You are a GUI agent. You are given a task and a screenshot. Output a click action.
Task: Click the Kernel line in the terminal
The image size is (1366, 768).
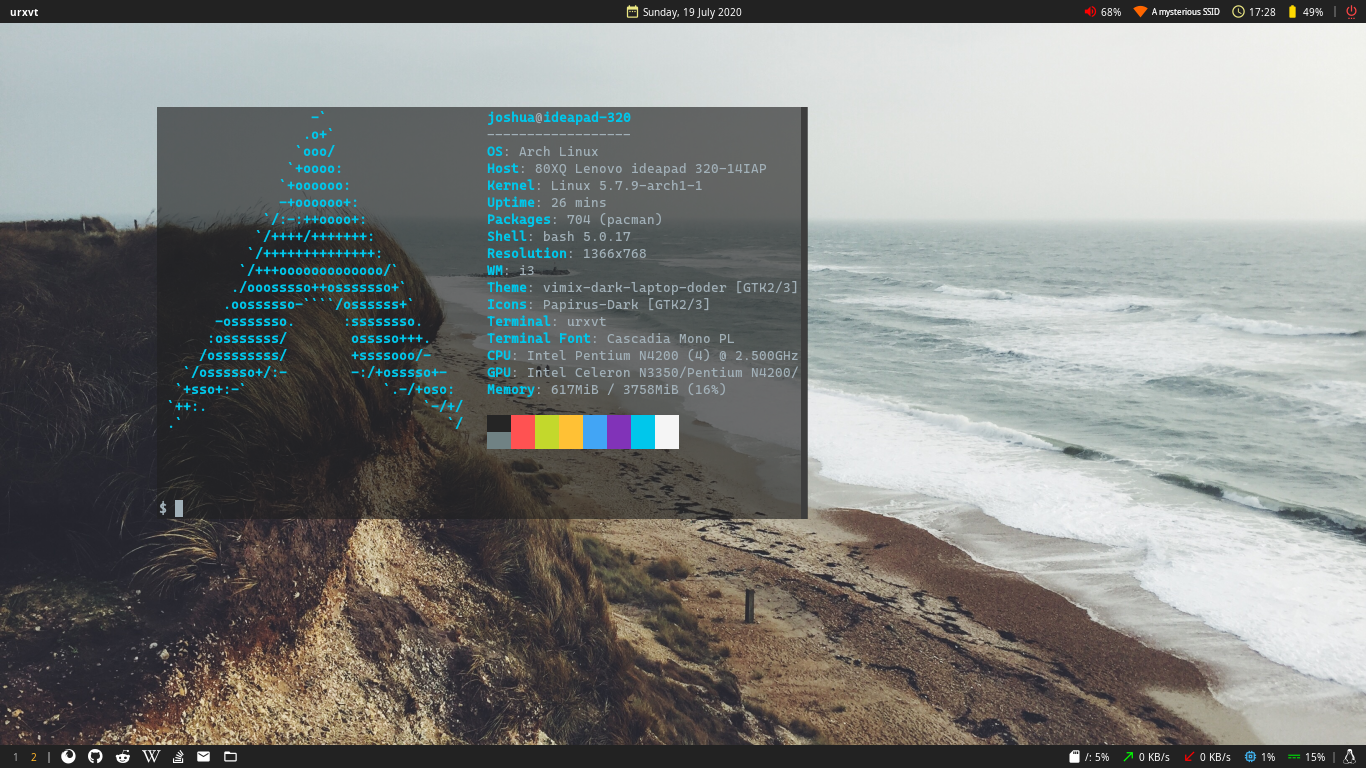595,186
